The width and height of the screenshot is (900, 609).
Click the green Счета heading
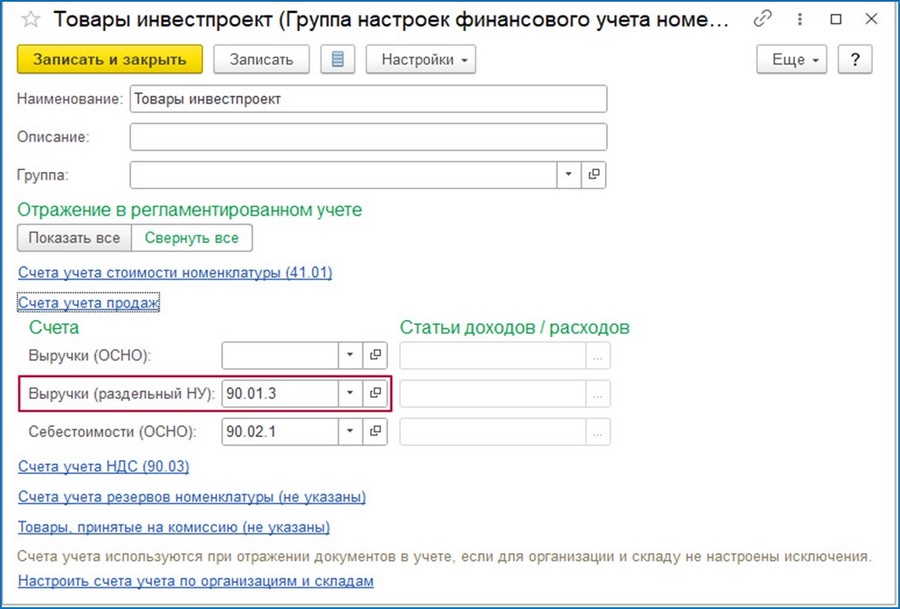[x=54, y=327]
